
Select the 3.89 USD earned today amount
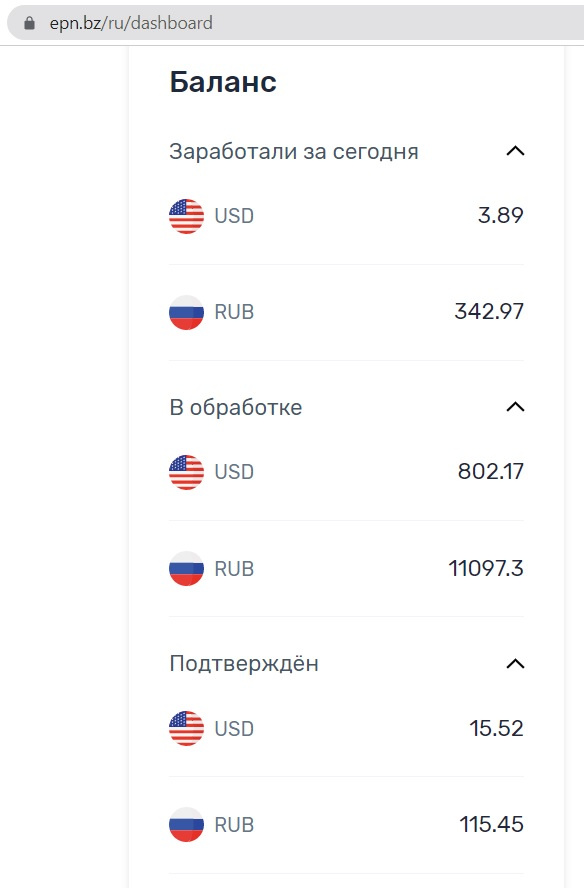pos(501,215)
